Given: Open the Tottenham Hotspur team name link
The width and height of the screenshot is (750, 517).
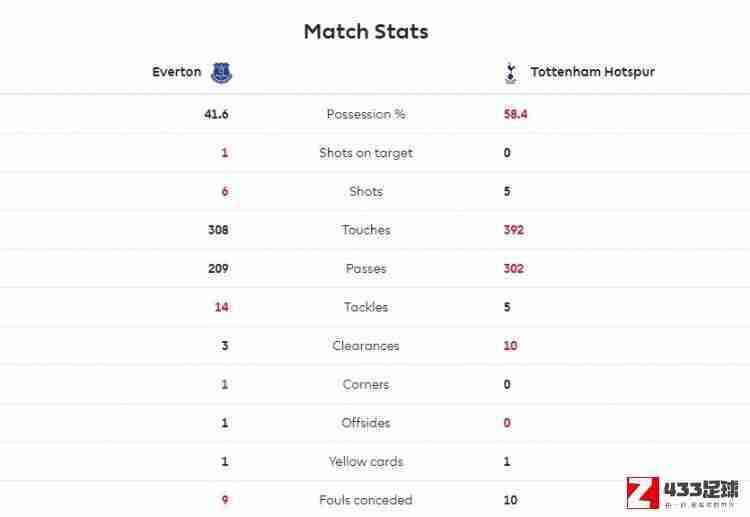Looking at the screenshot, I should pyautogui.click(x=593, y=72).
